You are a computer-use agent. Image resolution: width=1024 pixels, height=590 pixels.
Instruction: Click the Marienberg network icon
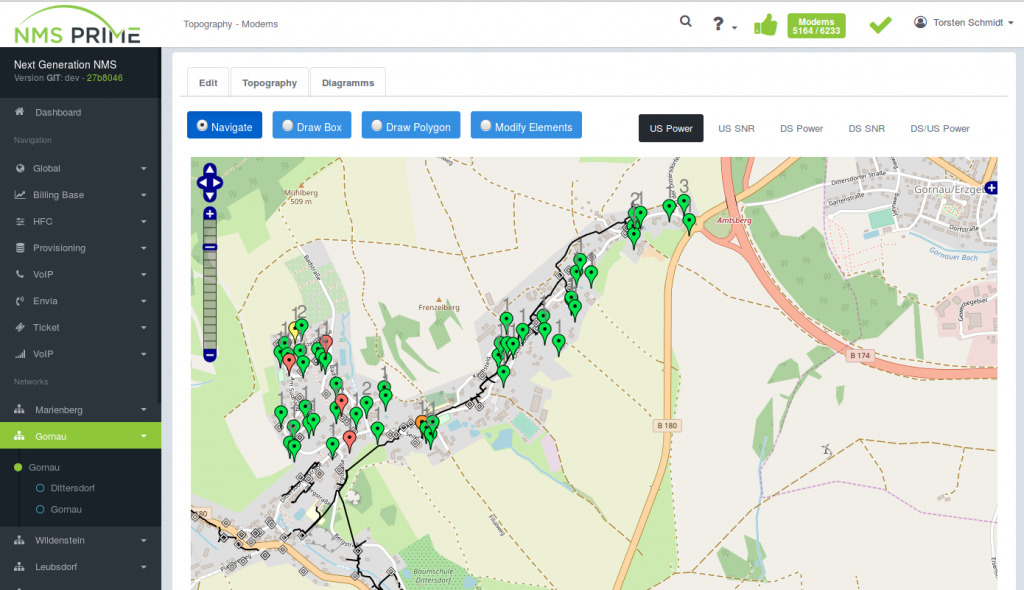[20, 410]
